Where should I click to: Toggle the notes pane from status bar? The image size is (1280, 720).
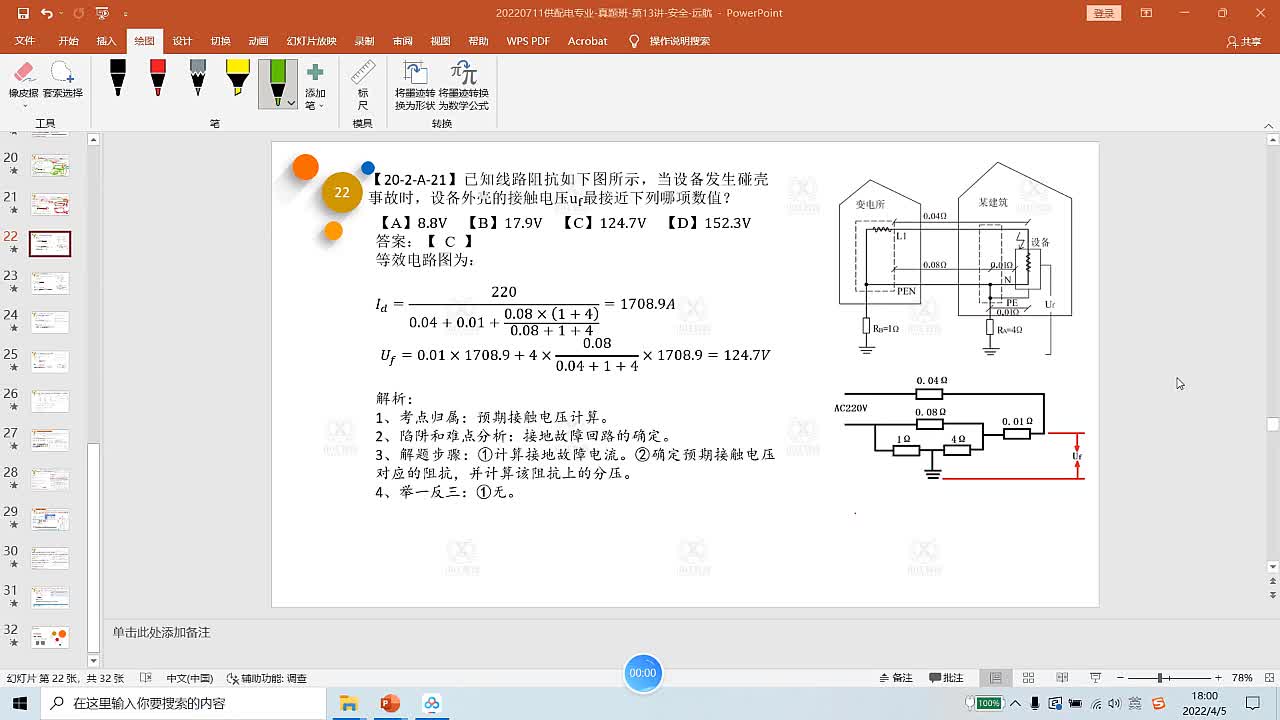(894, 678)
